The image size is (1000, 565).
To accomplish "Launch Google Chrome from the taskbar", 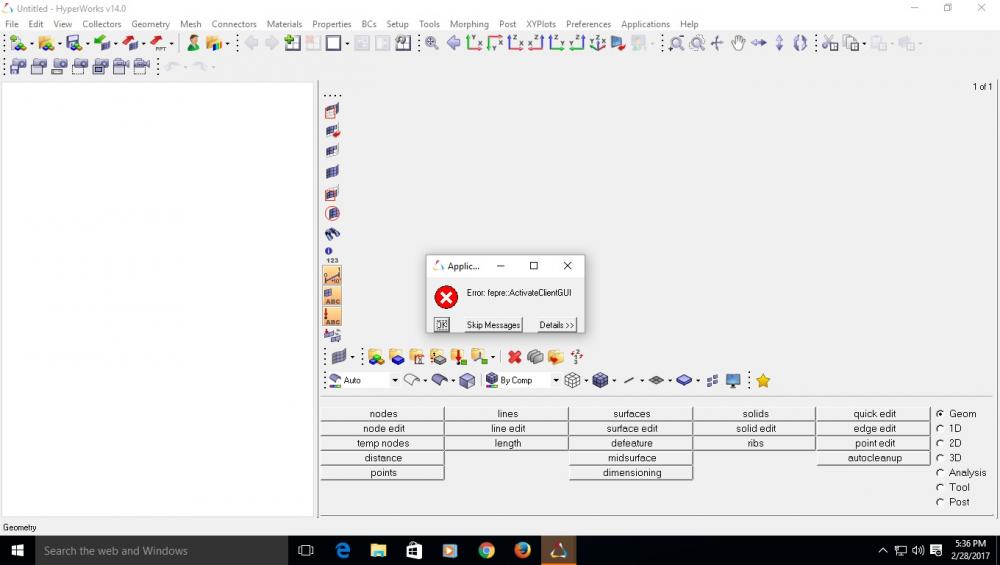I will coord(486,550).
